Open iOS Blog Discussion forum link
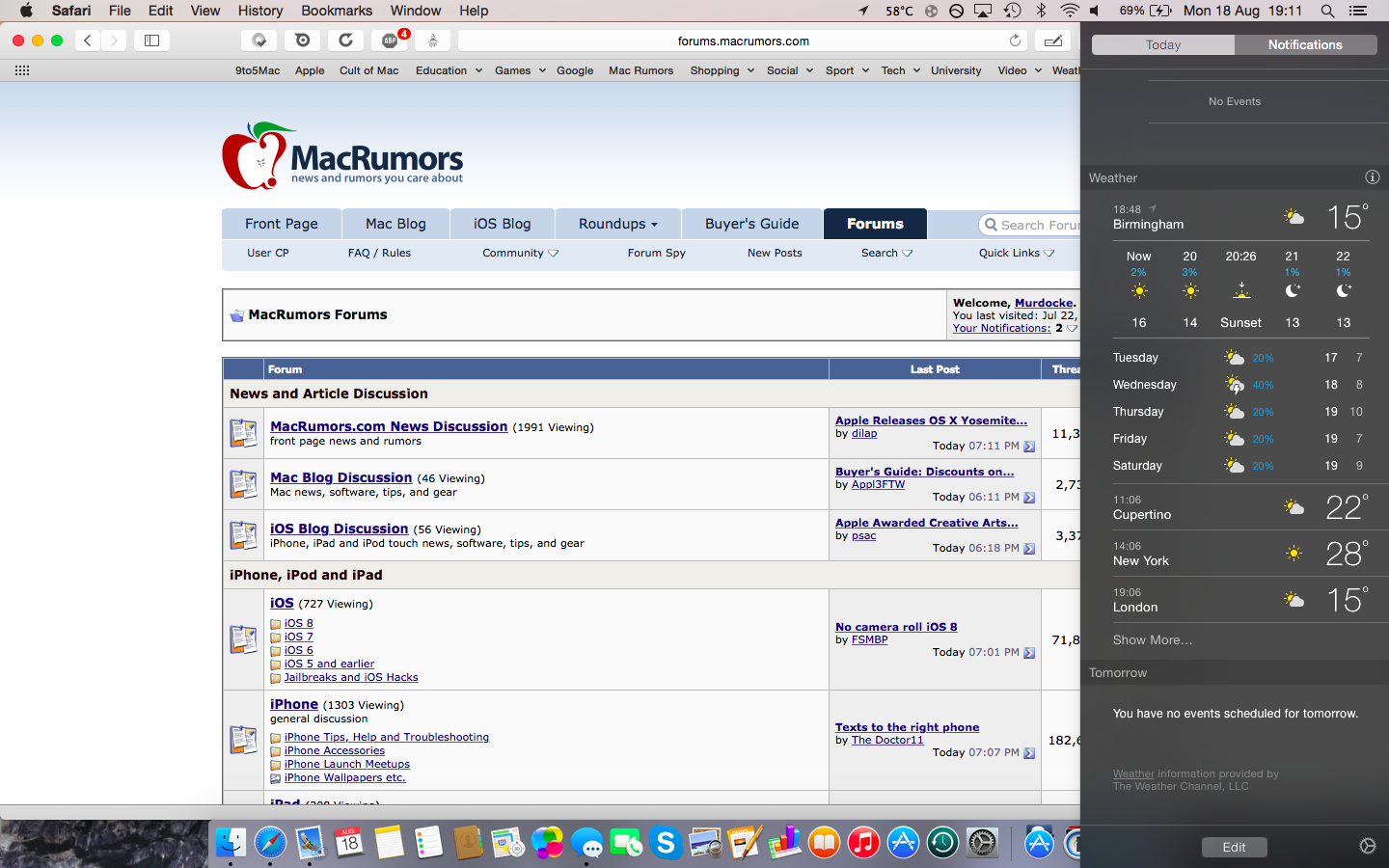The height and width of the screenshot is (868, 1389). click(340, 529)
